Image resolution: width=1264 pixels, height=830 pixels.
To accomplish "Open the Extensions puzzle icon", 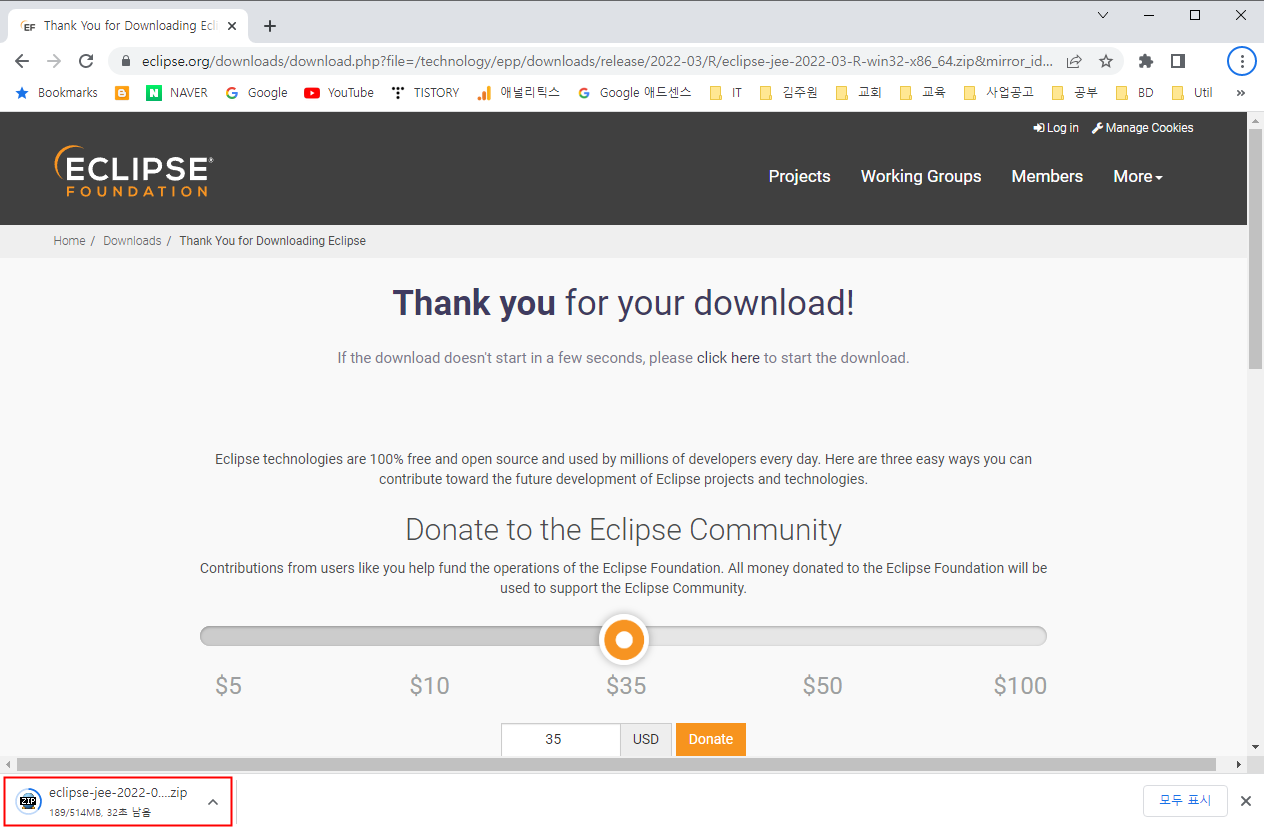I will [x=1146, y=61].
